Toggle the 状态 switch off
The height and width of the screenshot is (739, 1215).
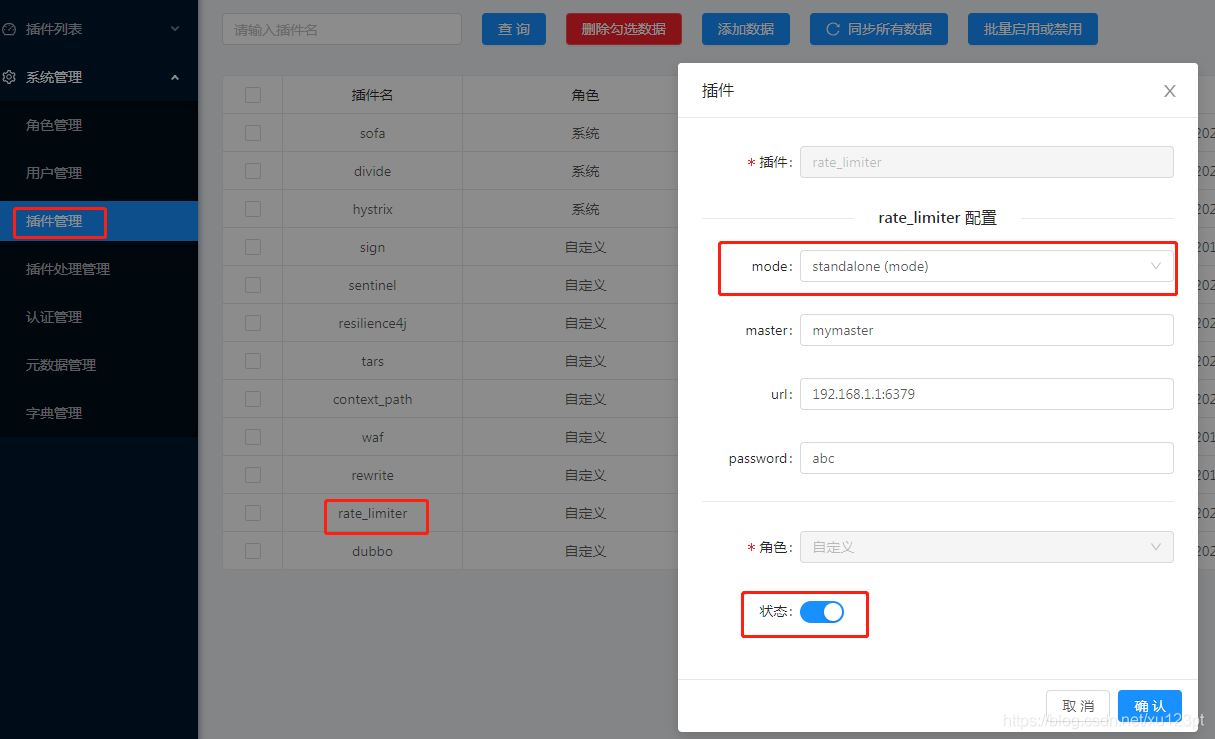pos(822,612)
